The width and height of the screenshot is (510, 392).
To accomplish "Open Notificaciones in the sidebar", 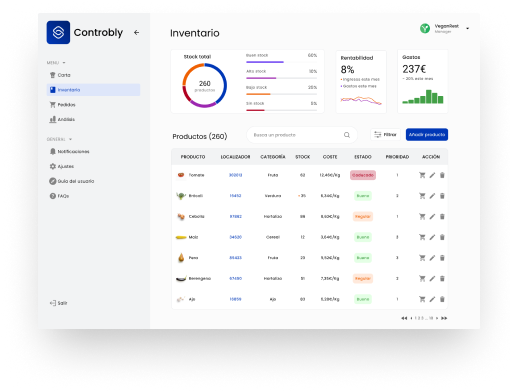I will click(x=69, y=151).
